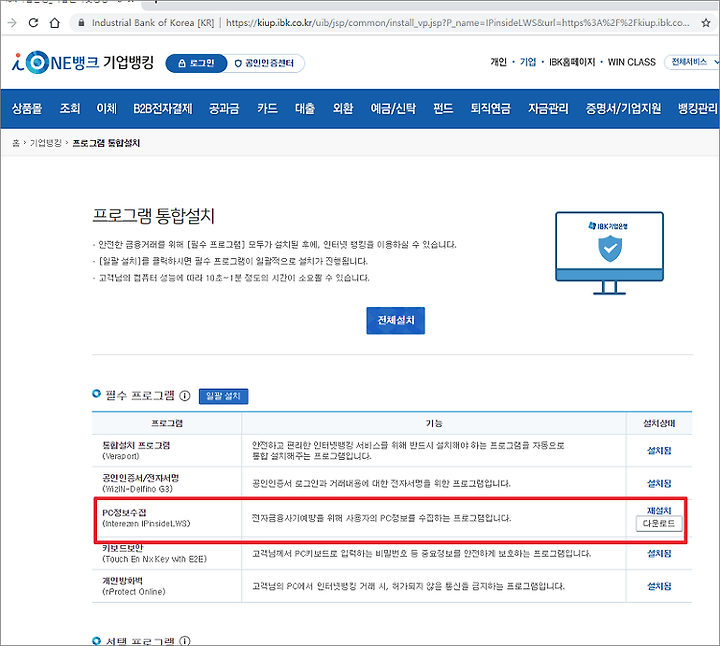Image resolution: width=720 pixels, height=646 pixels.
Task: Click the 일괄 설치 button
Action: tap(224, 396)
